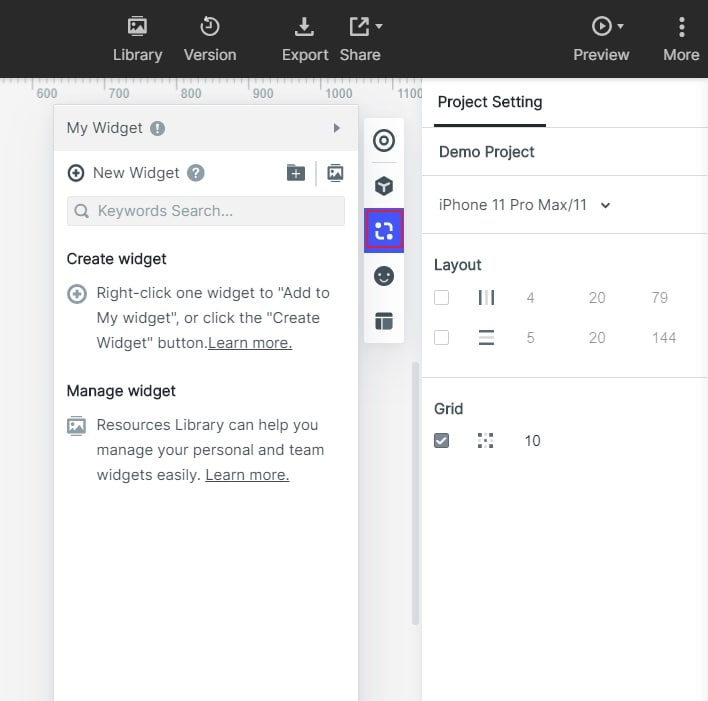The height and width of the screenshot is (701, 708).
Task: Open the master/template layout panel icon
Action: coord(384,321)
